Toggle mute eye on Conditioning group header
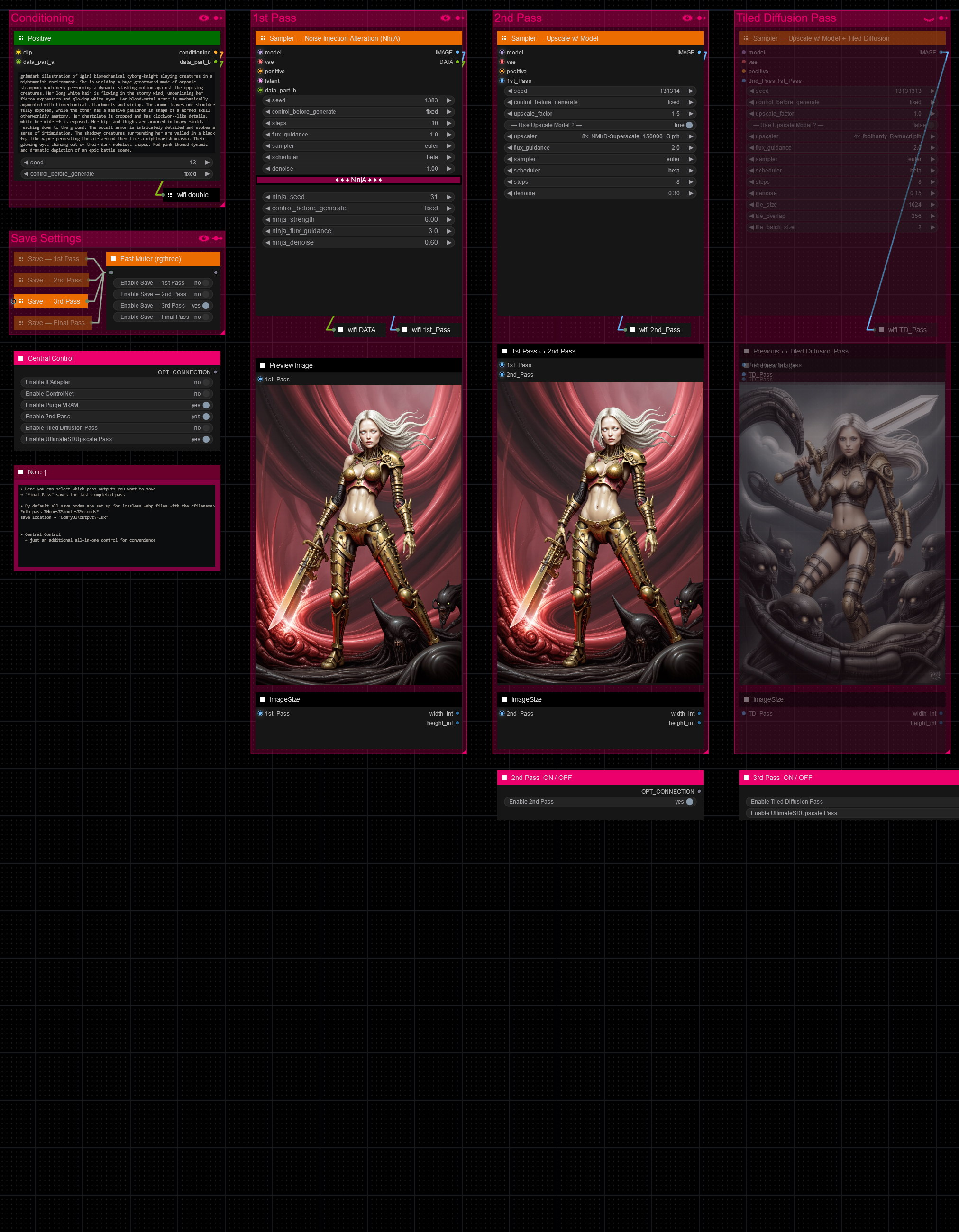The height and width of the screenshot is (1232, 959). (203, 18)
